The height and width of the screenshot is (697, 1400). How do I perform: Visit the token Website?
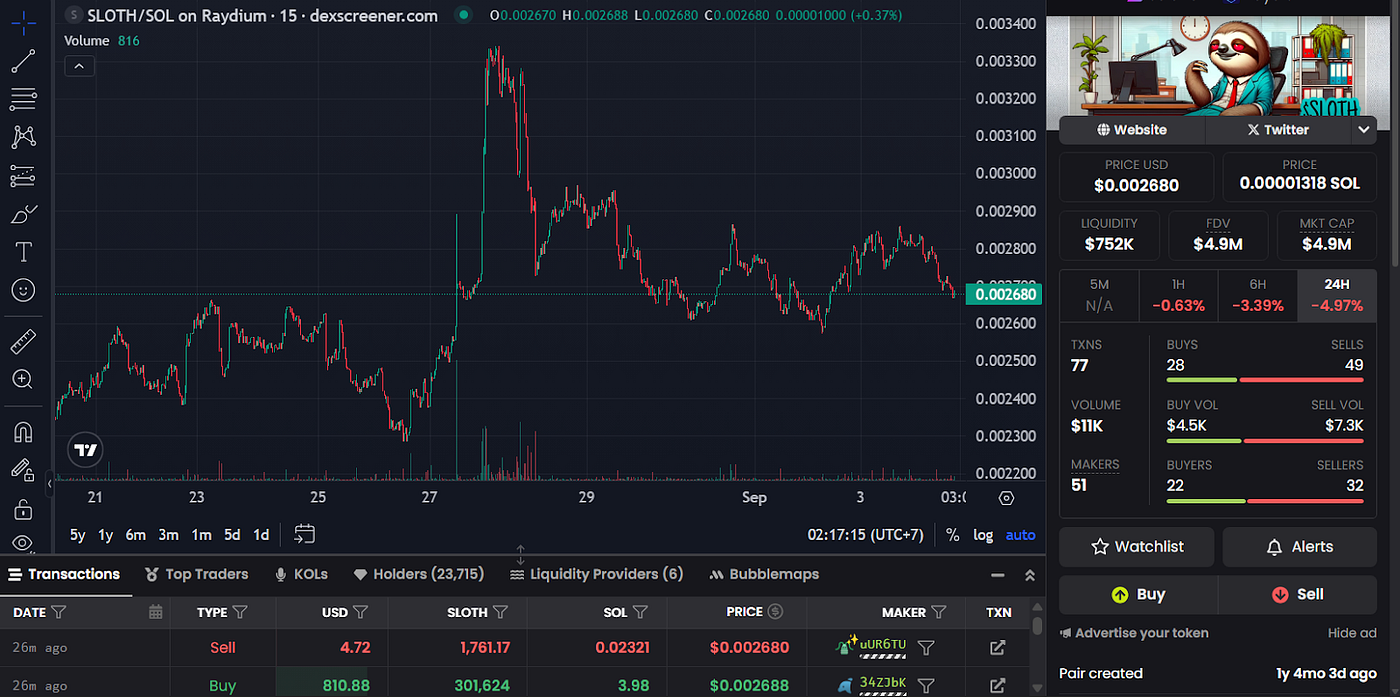click(x=1132, y=130)
